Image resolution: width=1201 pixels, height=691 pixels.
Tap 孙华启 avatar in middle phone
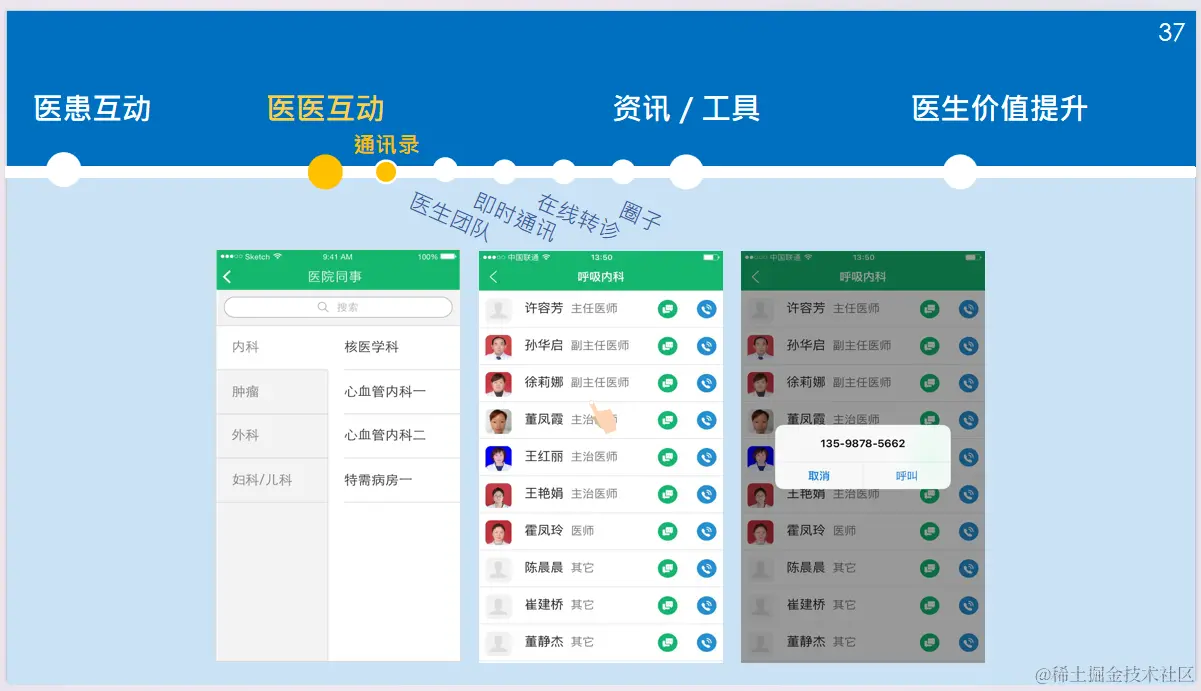(498, 346)
